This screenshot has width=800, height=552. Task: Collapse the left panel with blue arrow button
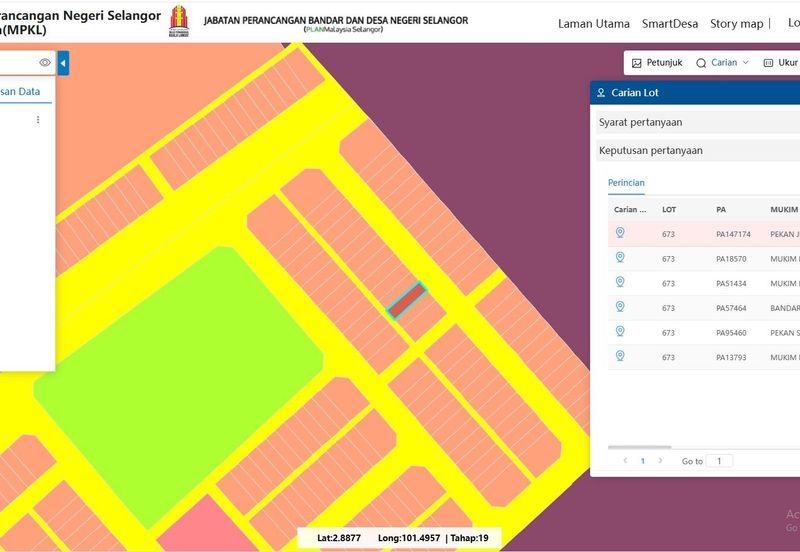[63, 63]
